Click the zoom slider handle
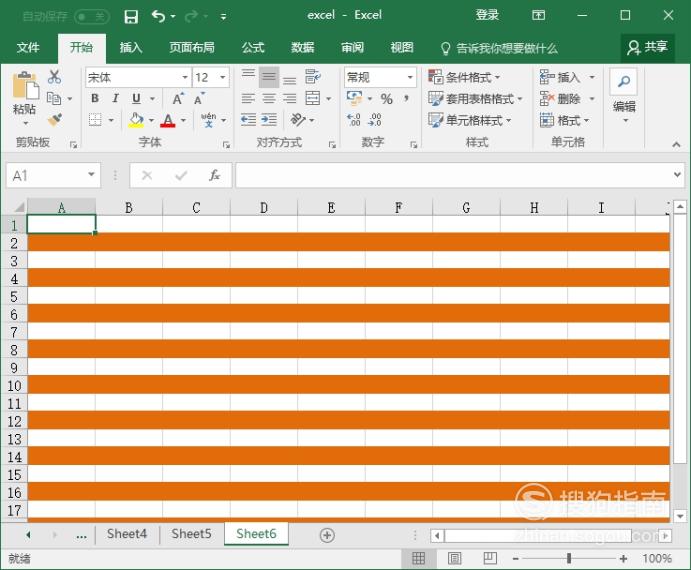Screen dimensions: 691x570 pos(569,559)
